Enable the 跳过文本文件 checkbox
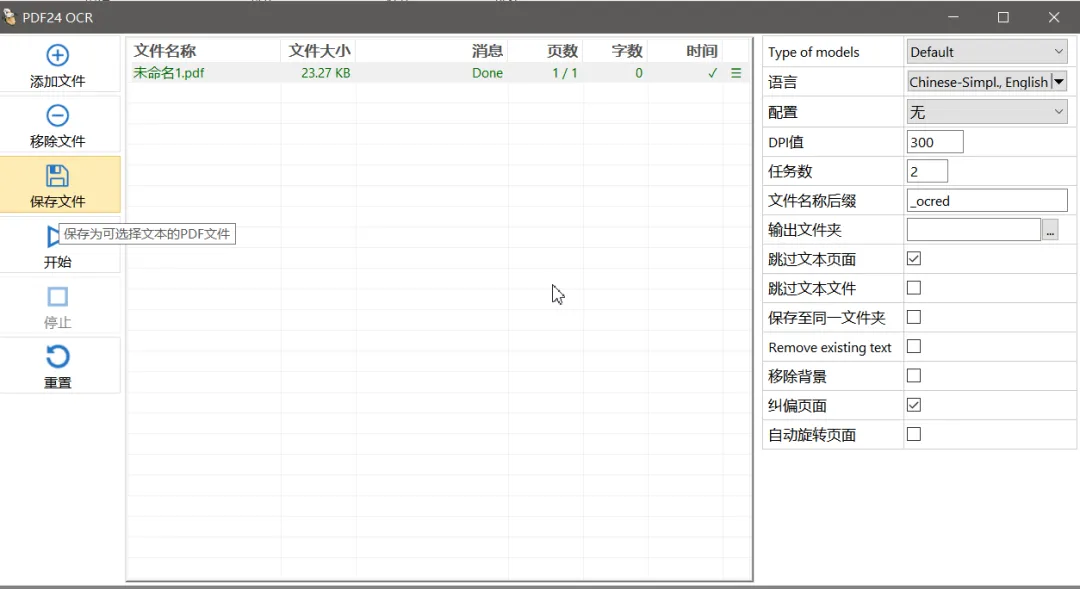1080x589 pixels. [914, 288]
